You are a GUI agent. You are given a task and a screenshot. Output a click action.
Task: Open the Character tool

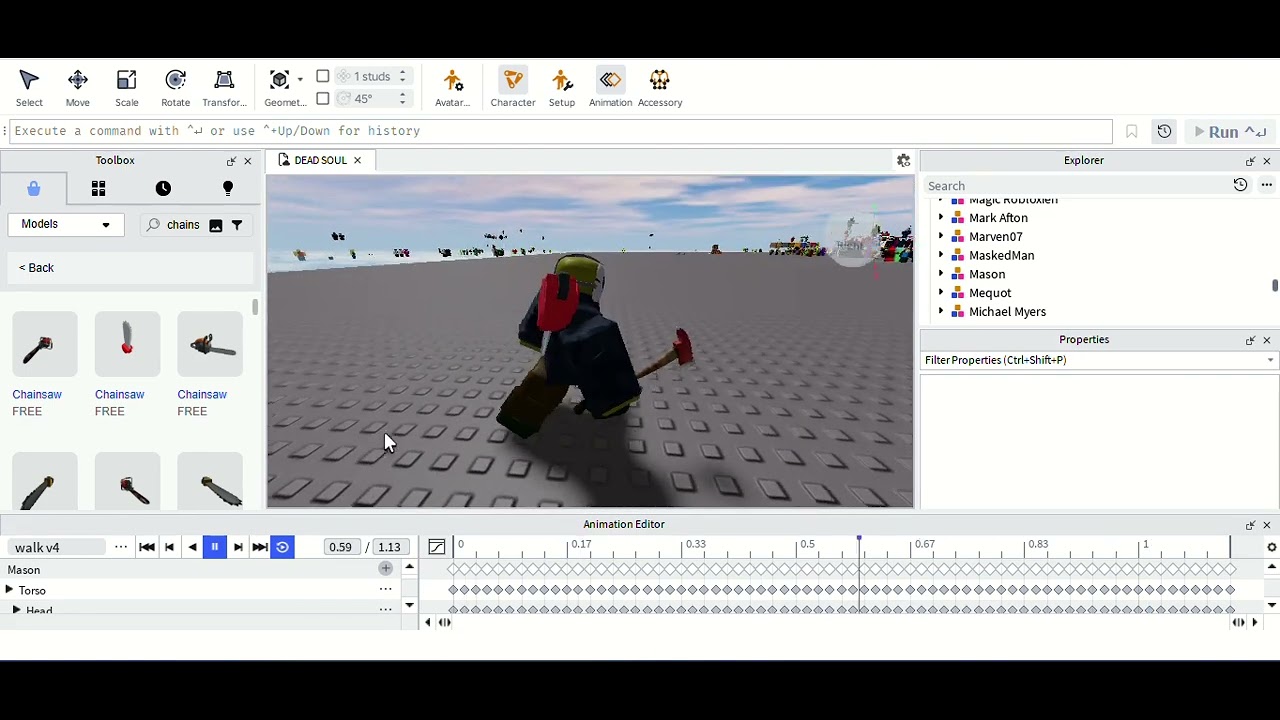513,88
